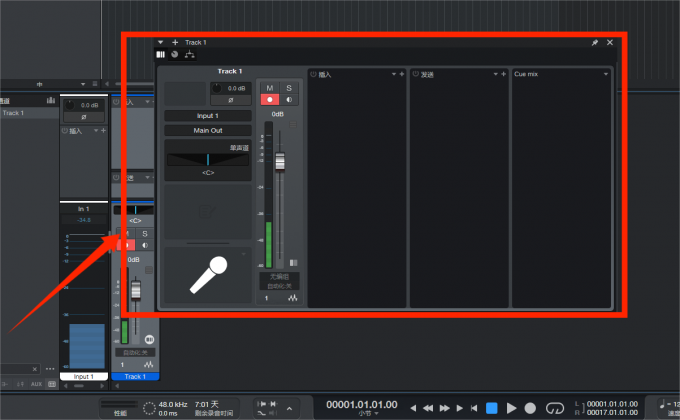Viewport: 680px width, 420px height.
Task: Click the meter bars icon above channel list
Action: click(x=51, y=100)
